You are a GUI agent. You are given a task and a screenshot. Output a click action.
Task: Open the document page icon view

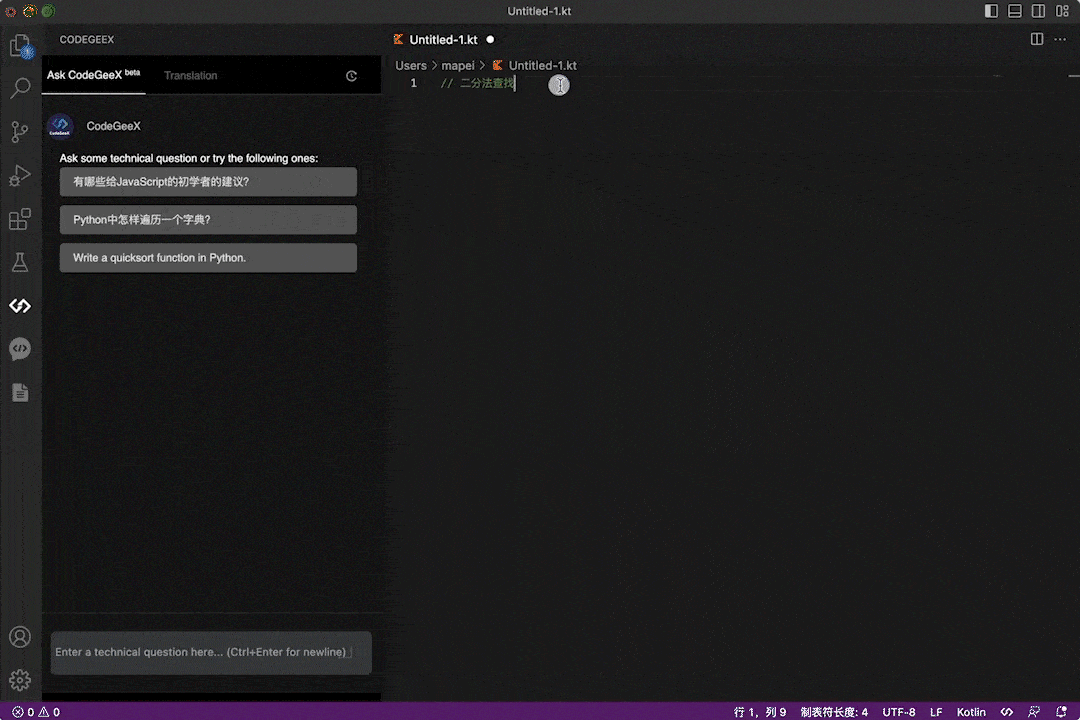[x=20, y=392]
